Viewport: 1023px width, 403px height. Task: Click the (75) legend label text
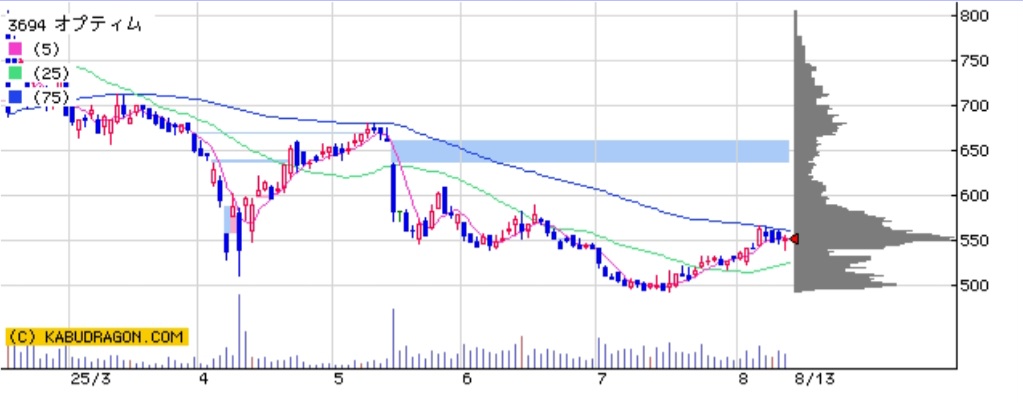tap(50, 98)
